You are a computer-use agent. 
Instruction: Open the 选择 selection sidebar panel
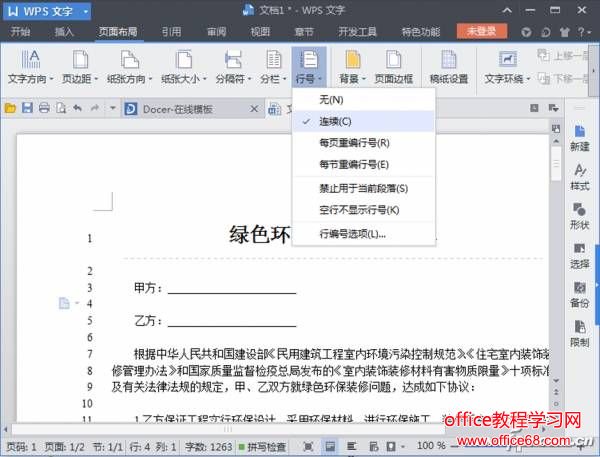579,255
